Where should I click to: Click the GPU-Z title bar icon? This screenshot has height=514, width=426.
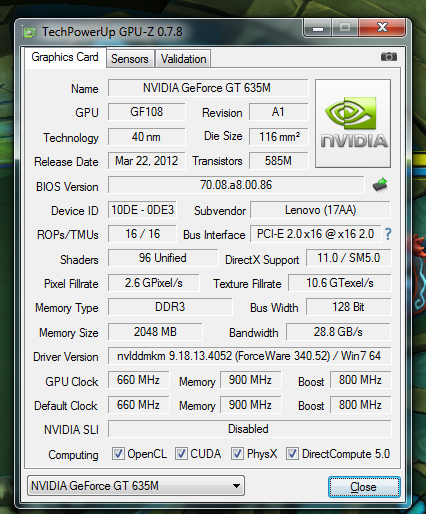29,32
